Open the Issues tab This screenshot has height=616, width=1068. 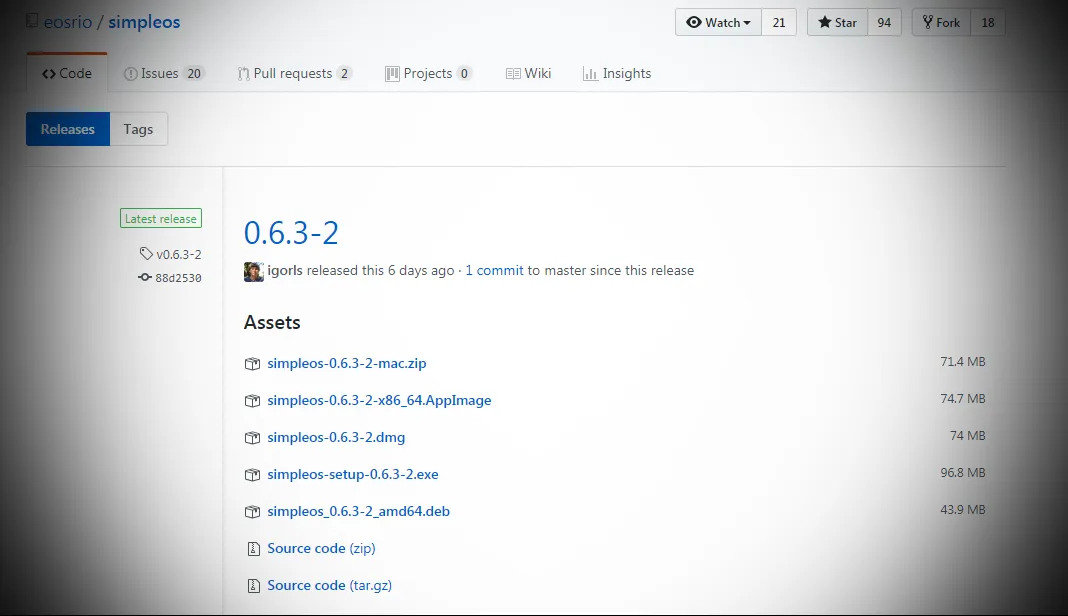(x=163, y=73)
